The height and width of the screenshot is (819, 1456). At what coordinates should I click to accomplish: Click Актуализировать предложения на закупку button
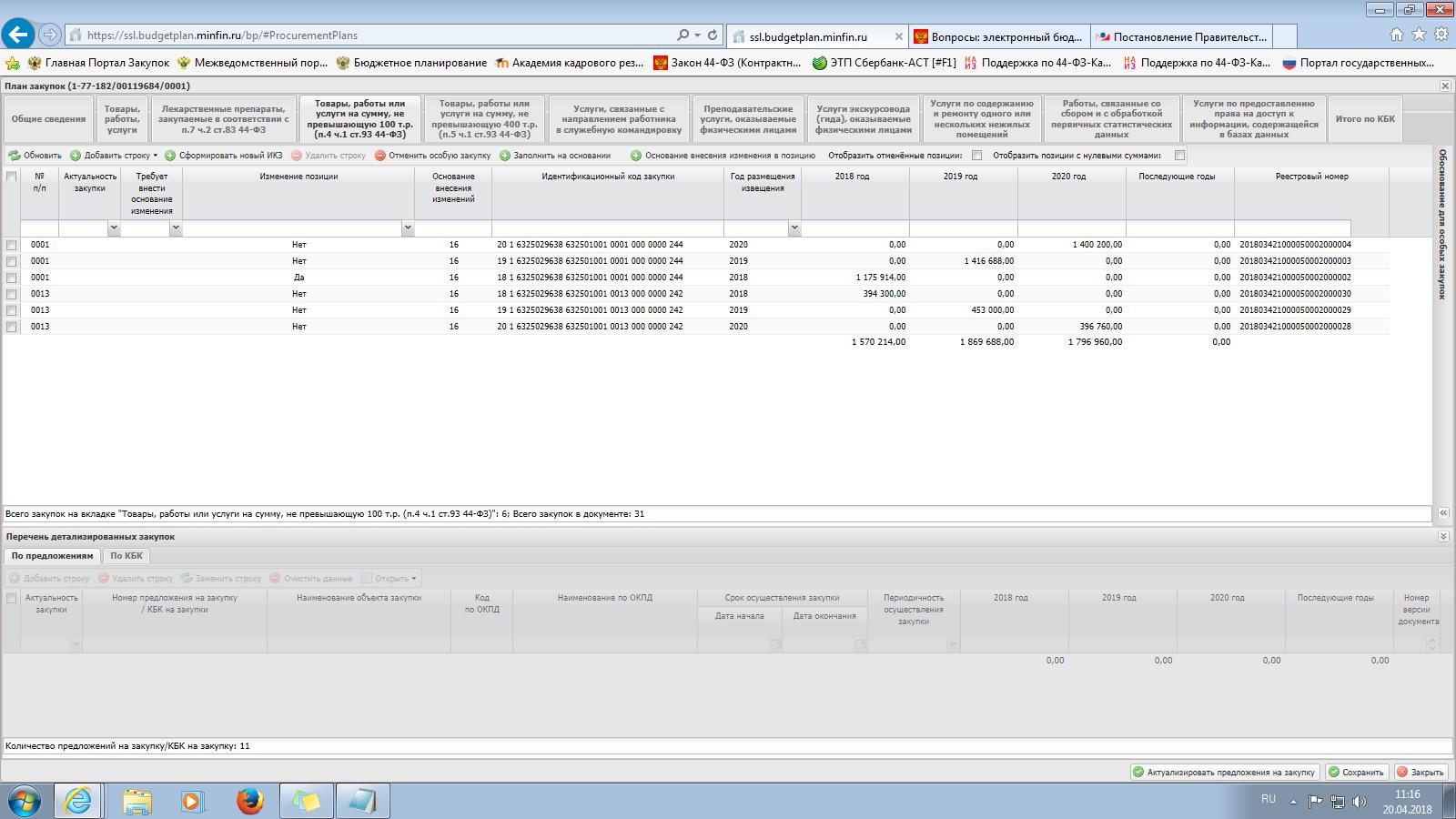1224,772
